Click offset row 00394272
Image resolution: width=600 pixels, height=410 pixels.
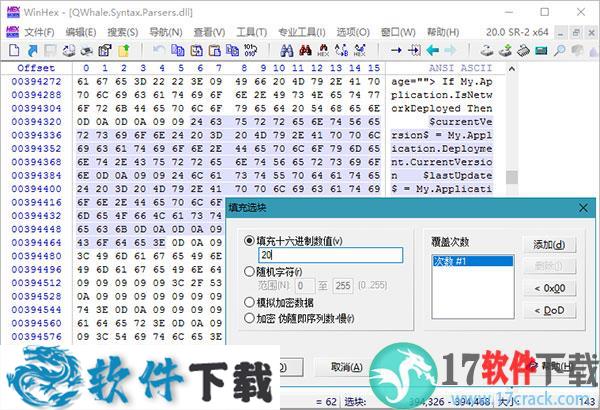click(x=36, y=82)
